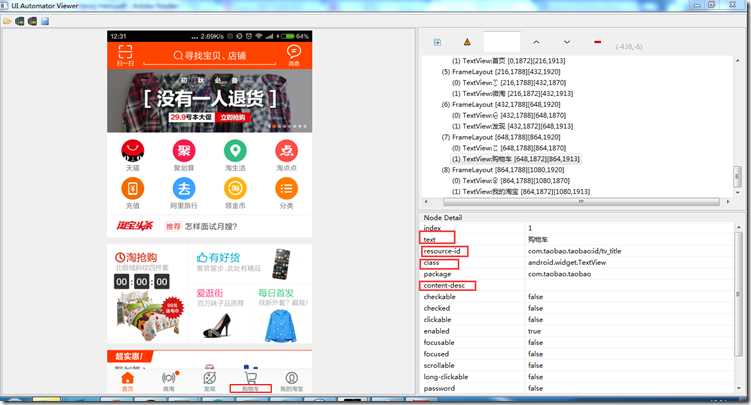Click the 'clickable' property row label

[437, 319]
